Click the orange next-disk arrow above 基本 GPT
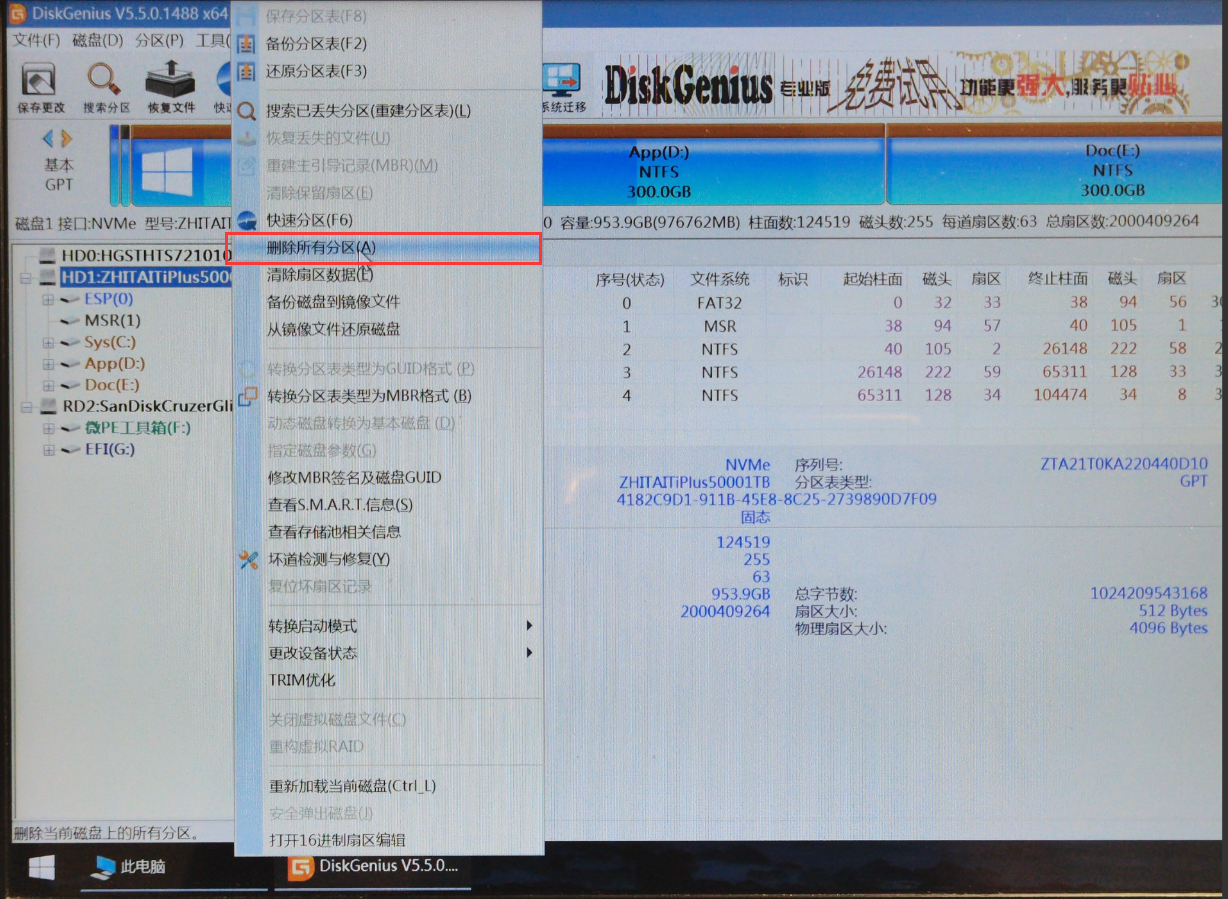The height and width of the screenshot is (899, 1228). 66,139
